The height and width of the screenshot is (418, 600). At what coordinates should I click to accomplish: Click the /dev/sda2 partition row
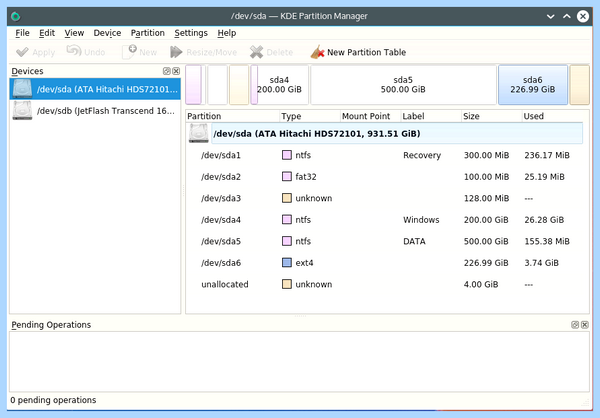tap(386, 176)
